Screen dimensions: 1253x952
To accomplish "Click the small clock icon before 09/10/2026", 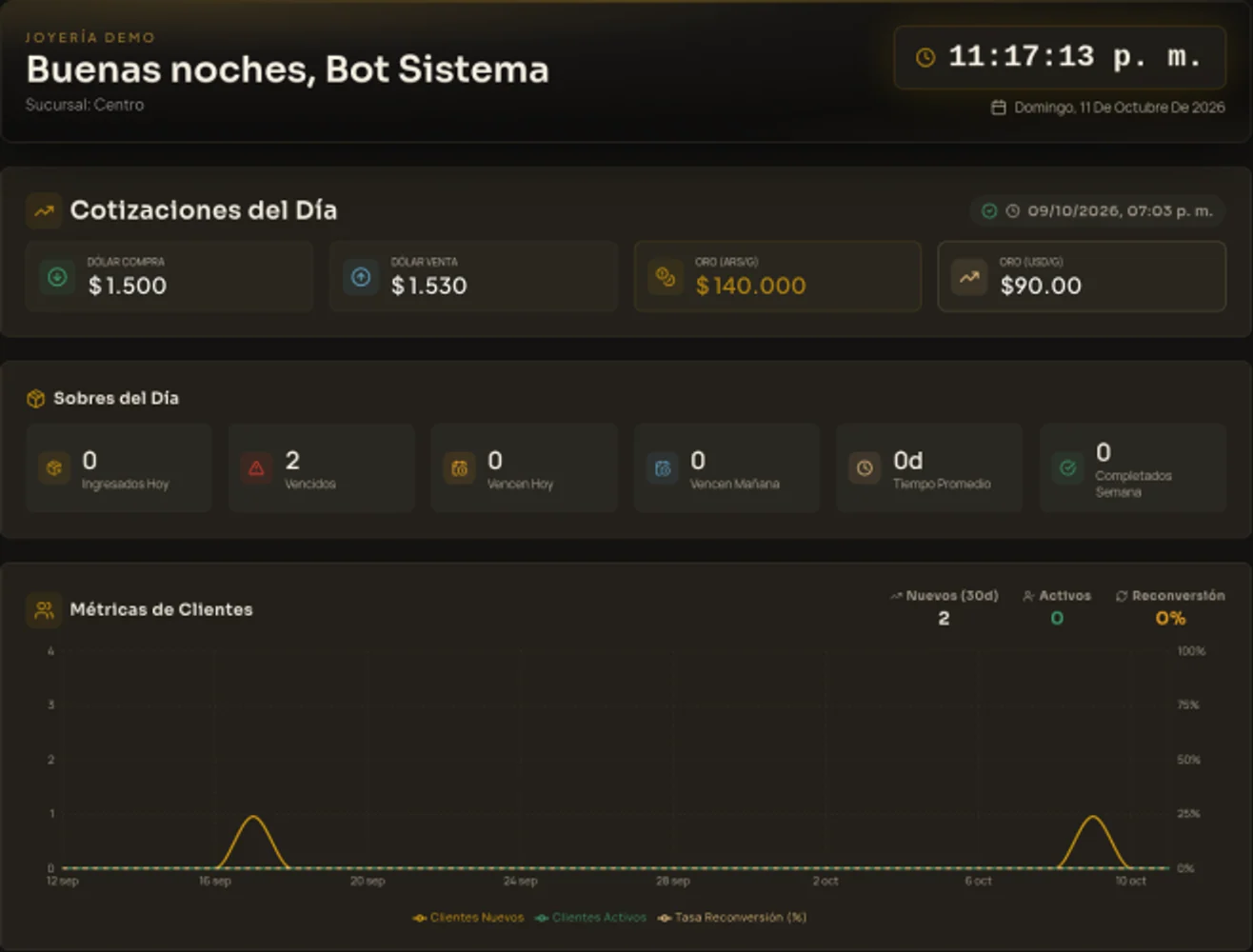I will pos(1012,211).
